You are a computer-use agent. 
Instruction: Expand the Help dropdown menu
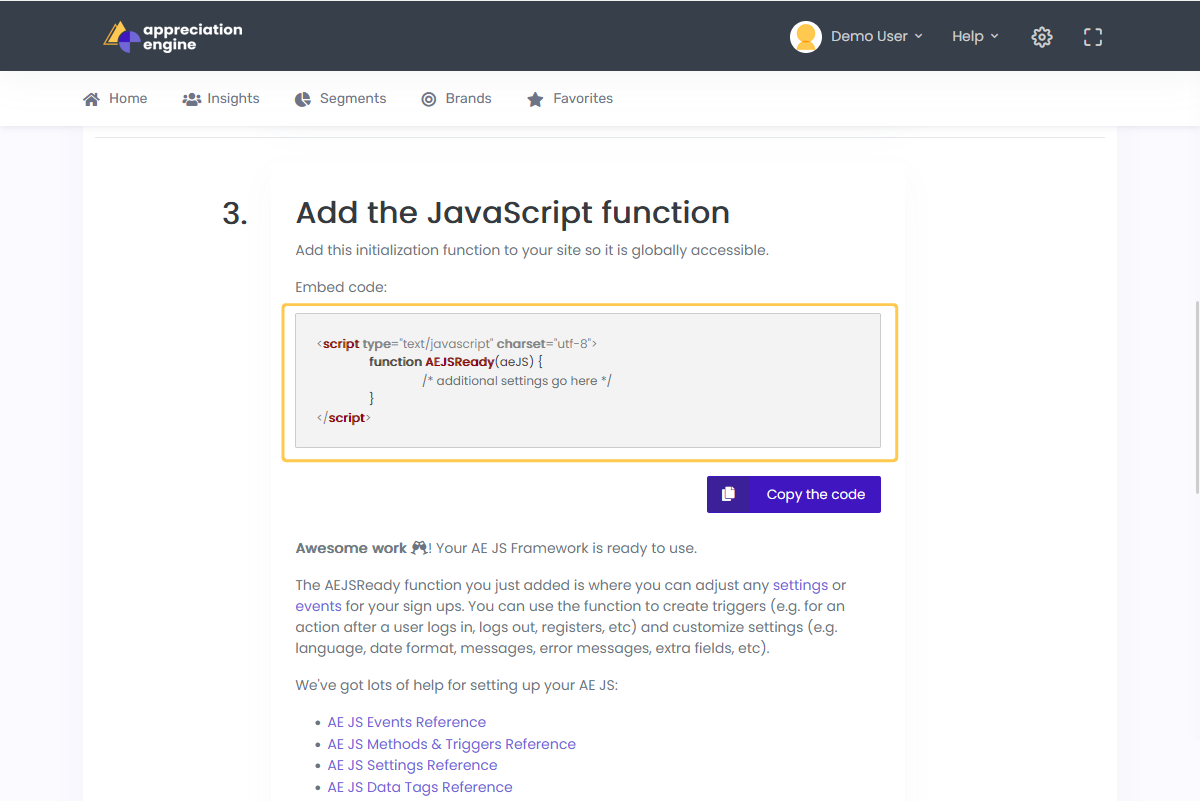tap(975, 36)
